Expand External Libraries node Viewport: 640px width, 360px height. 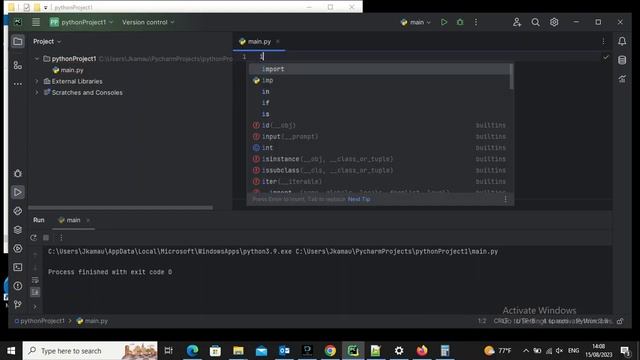coord(37,81)
